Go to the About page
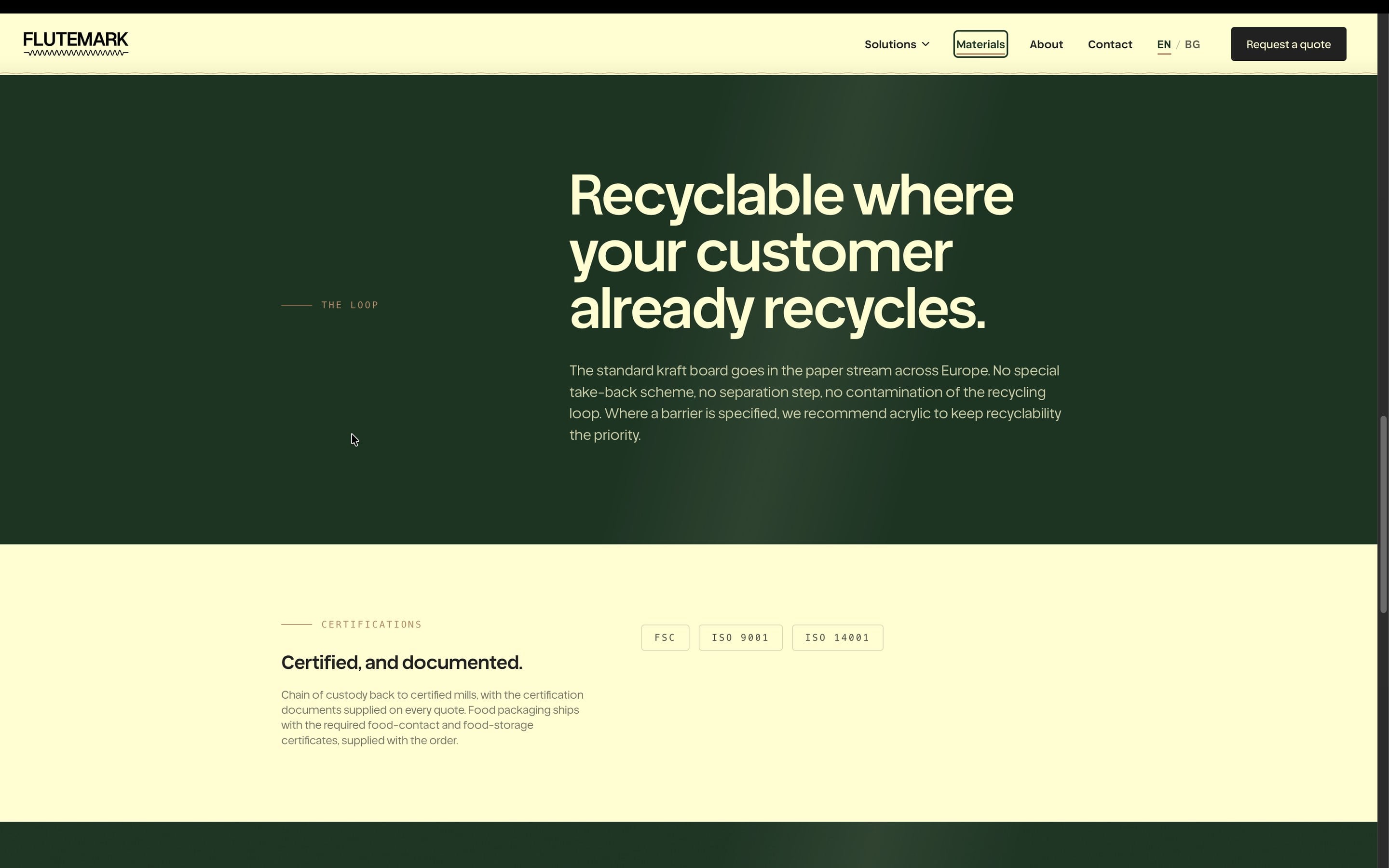1389x868 pixels. tap(1046, 44)
